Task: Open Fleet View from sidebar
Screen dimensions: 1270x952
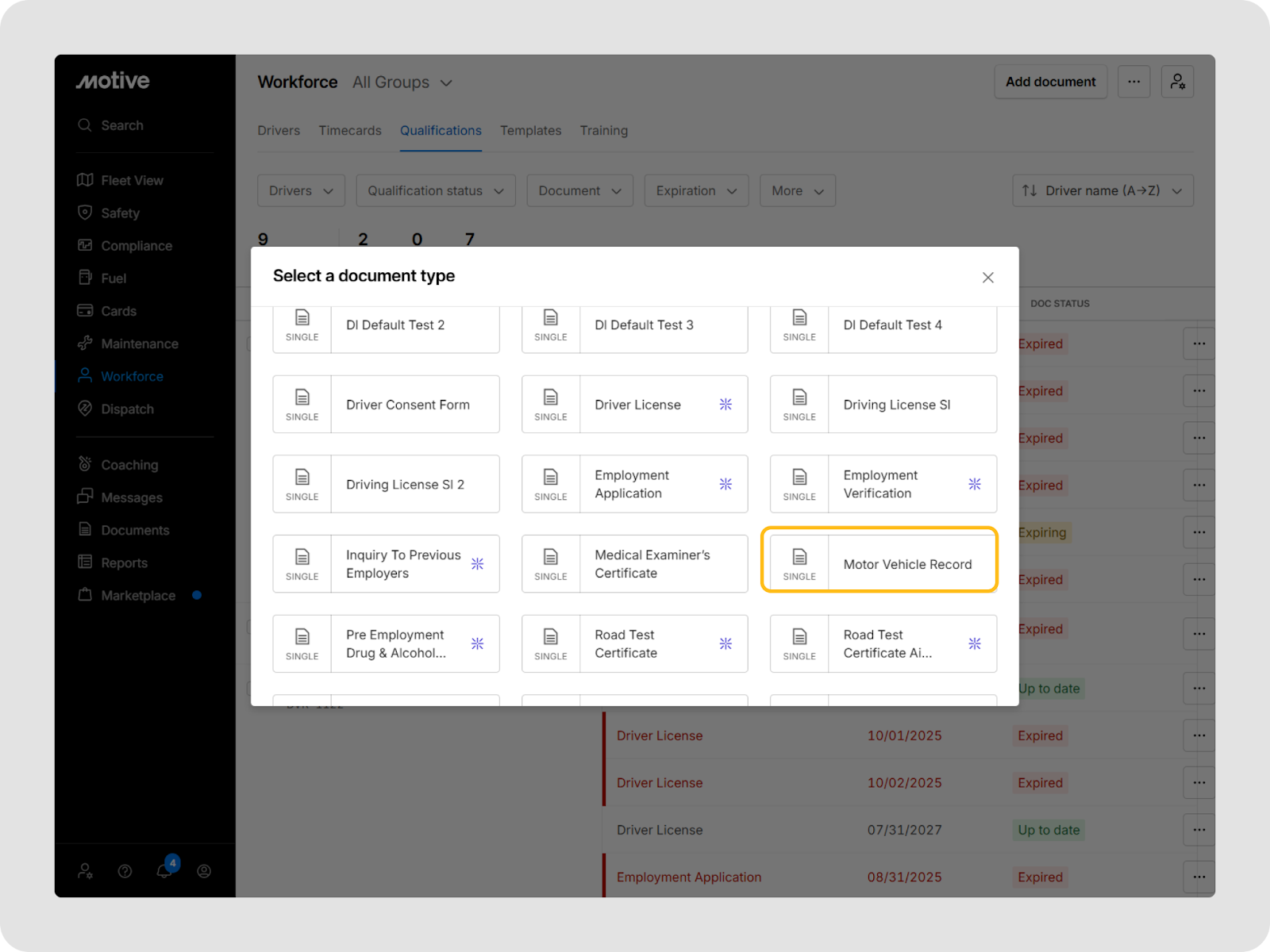Action: coord(132,181)
